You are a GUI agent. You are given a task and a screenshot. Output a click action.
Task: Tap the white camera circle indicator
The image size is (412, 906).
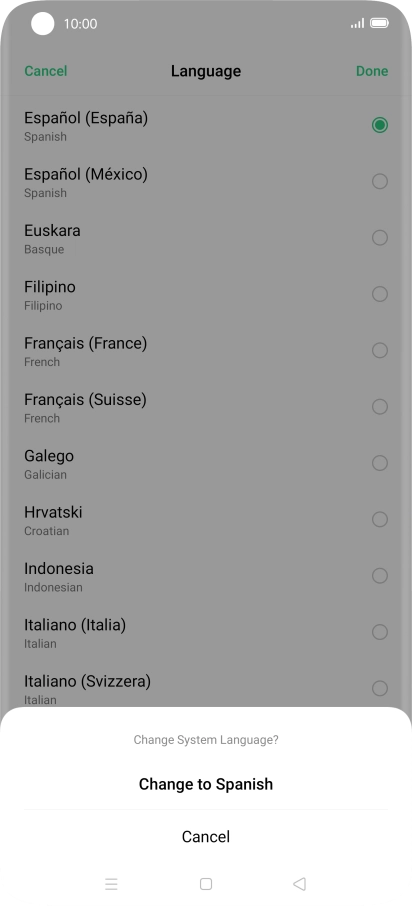(42, 24)
